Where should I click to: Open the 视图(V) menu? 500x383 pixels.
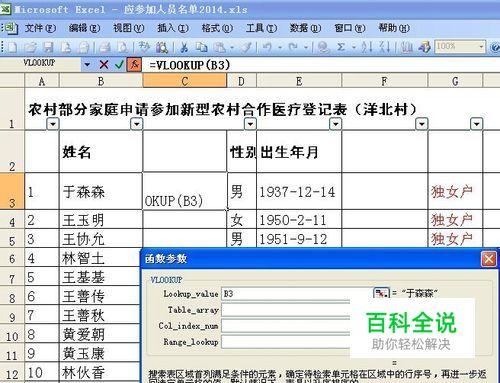[128, 28]
